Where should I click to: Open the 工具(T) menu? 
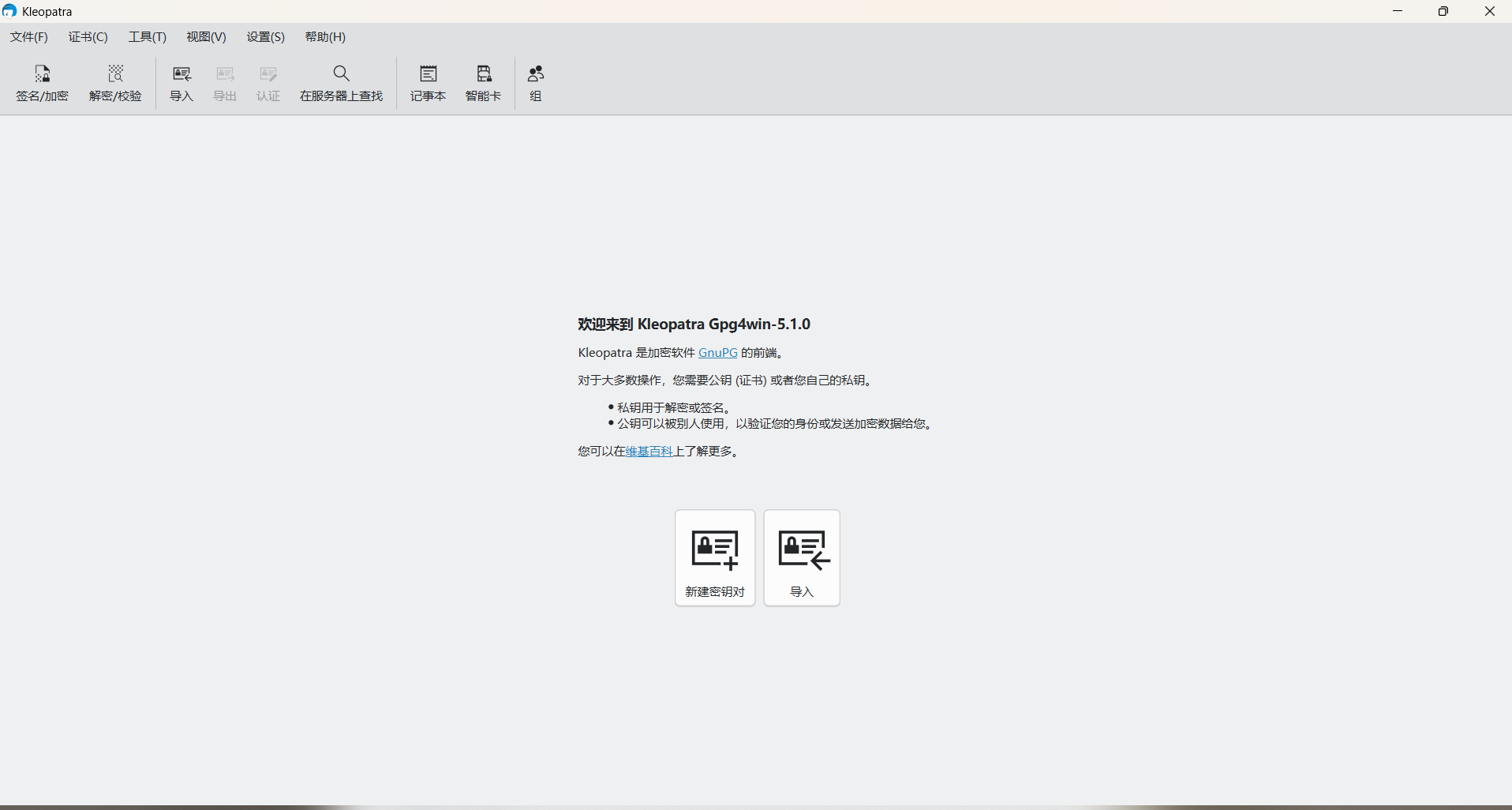148,37
